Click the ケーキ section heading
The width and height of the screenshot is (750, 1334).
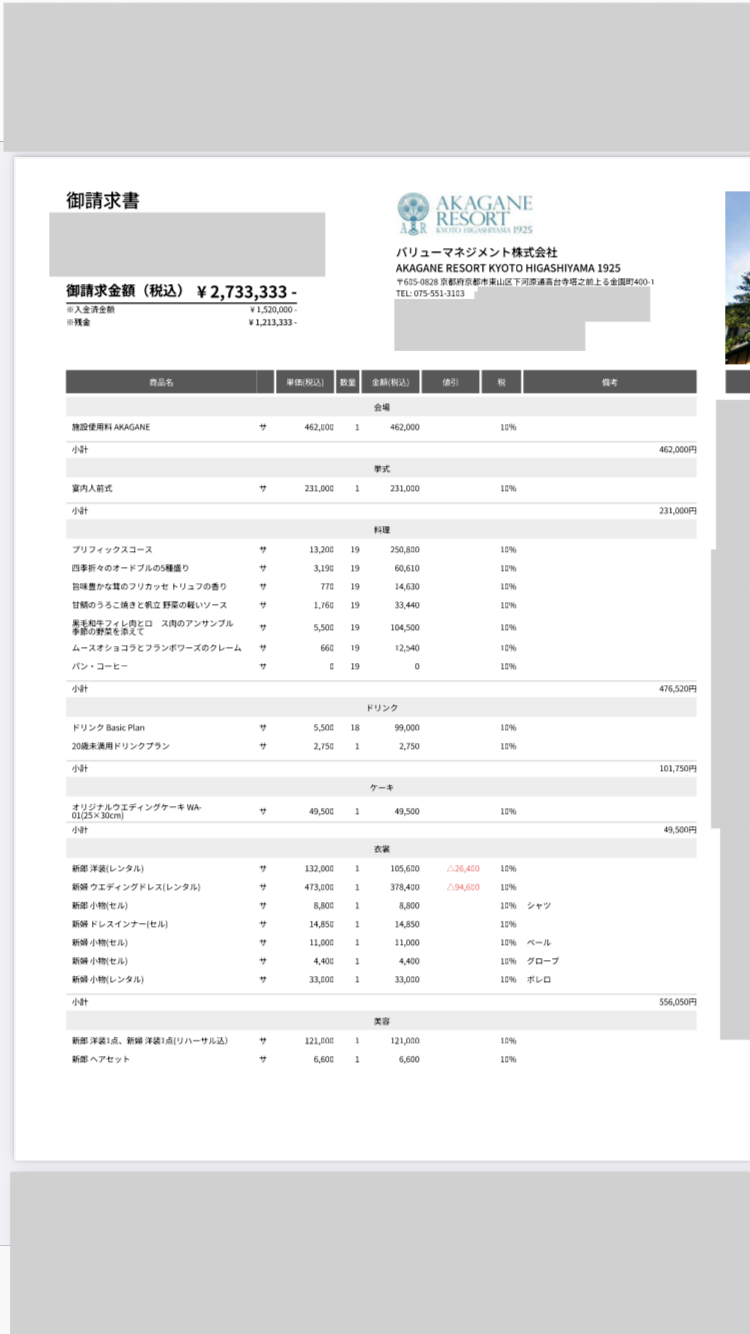(x=382, y=788)
